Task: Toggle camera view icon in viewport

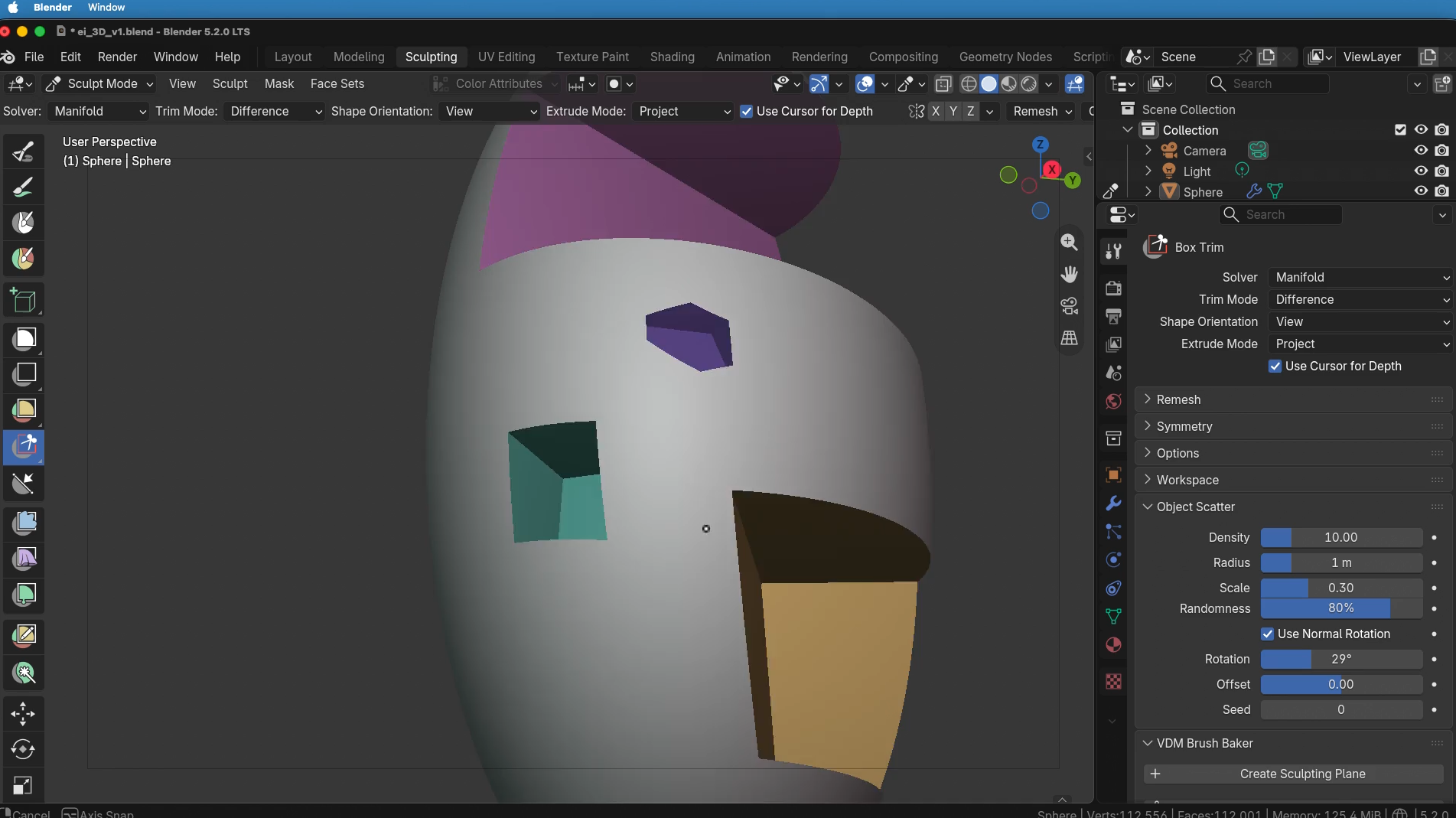Action: (1070, 306)
